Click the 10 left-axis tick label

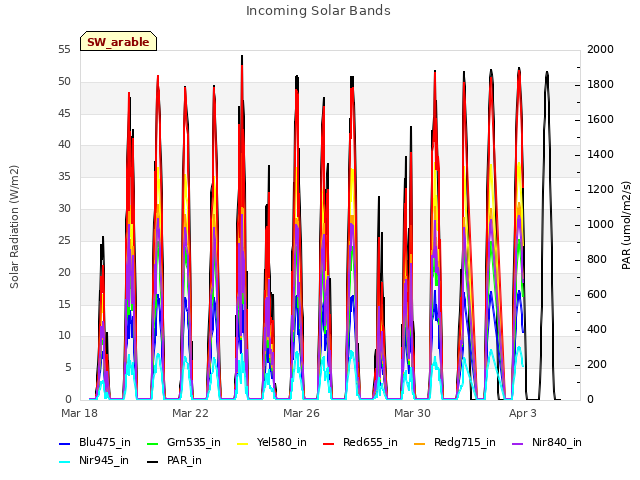pos(64,336)
